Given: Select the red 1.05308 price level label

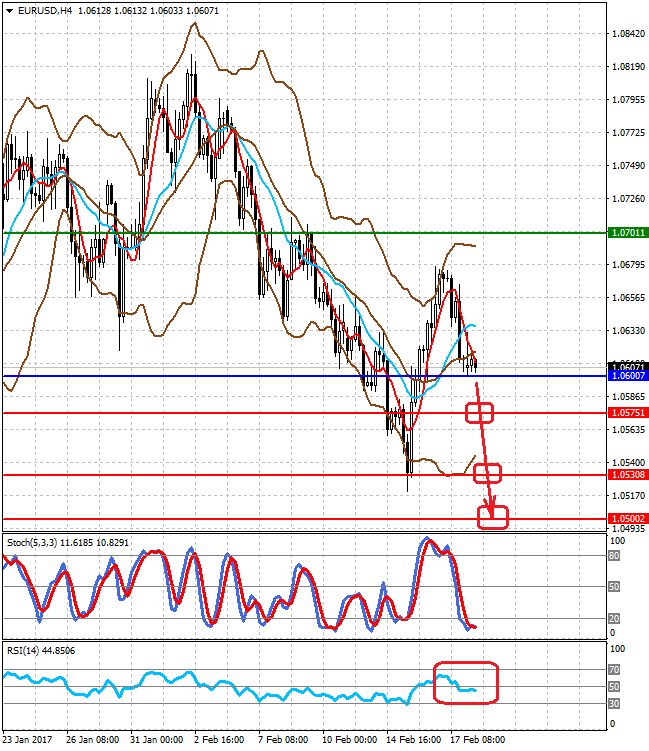Looking at the screenshot, I should coord(628,475).
